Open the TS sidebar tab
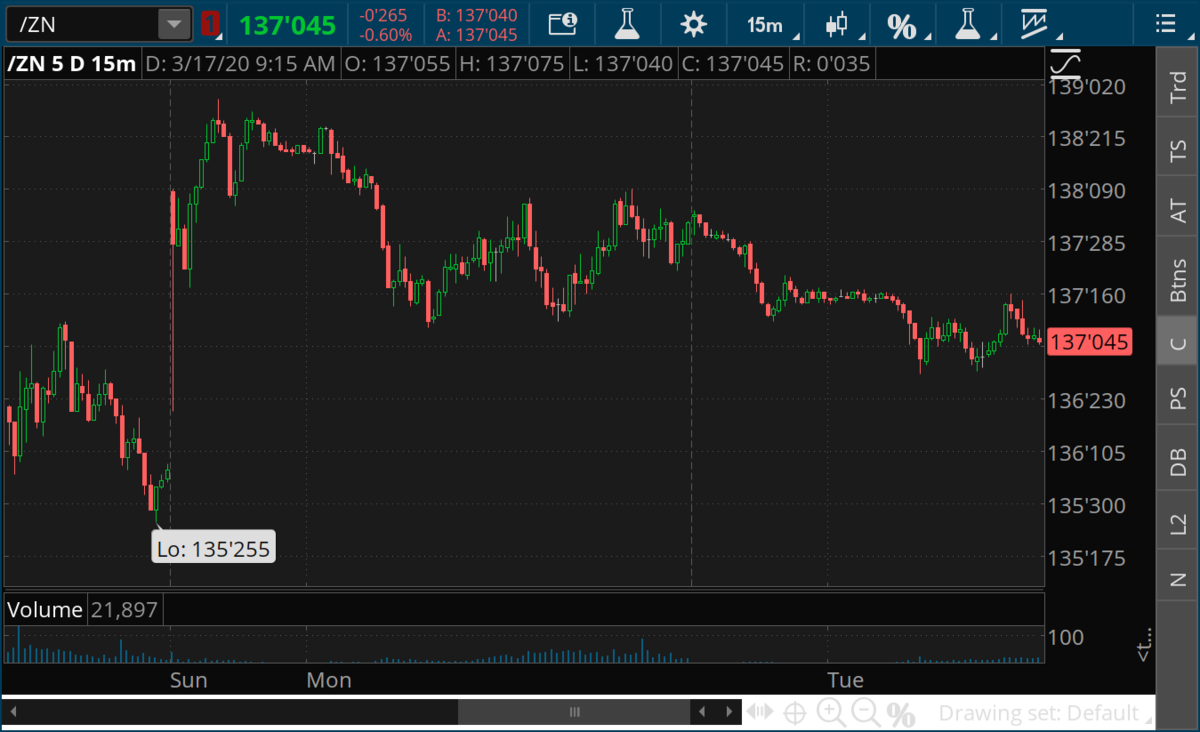Viewport: 1200px width, 732px height. [x=1178, y=152]
